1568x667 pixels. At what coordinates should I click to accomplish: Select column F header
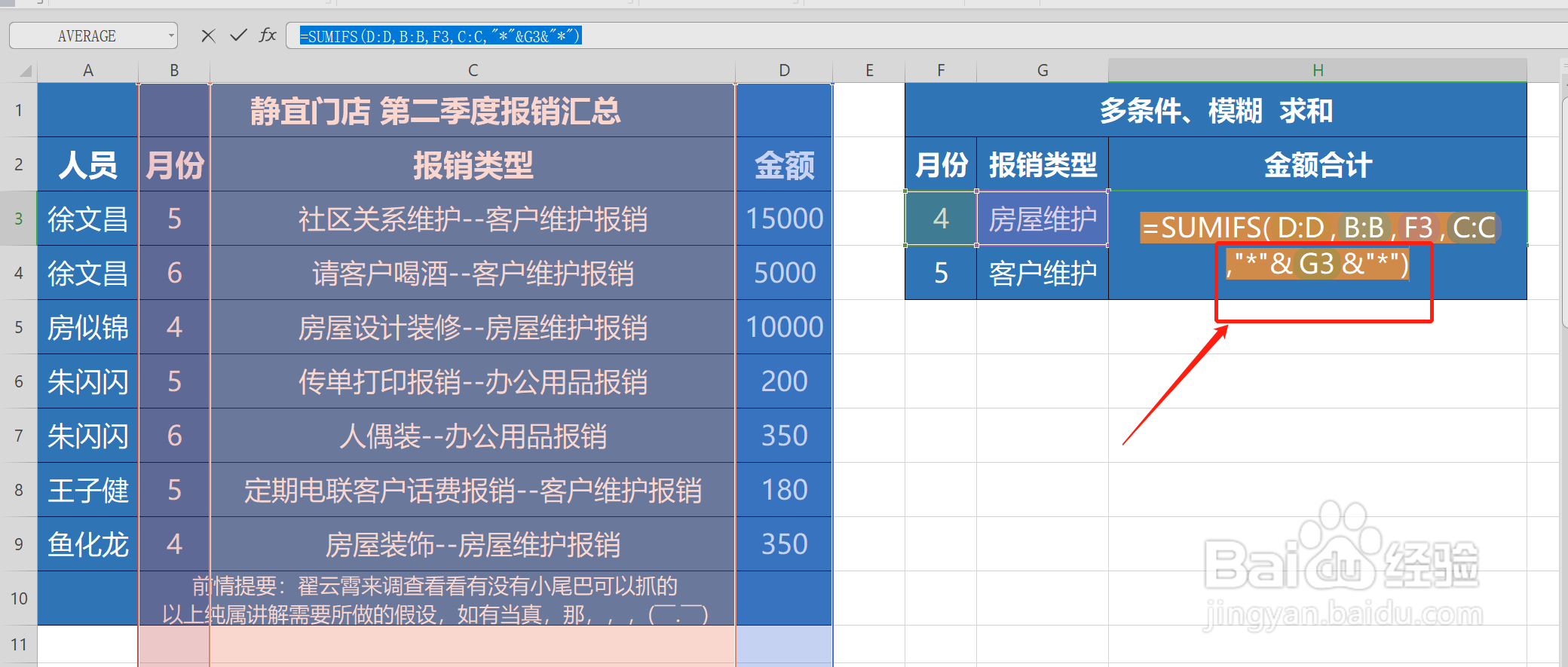pos(941,71)
